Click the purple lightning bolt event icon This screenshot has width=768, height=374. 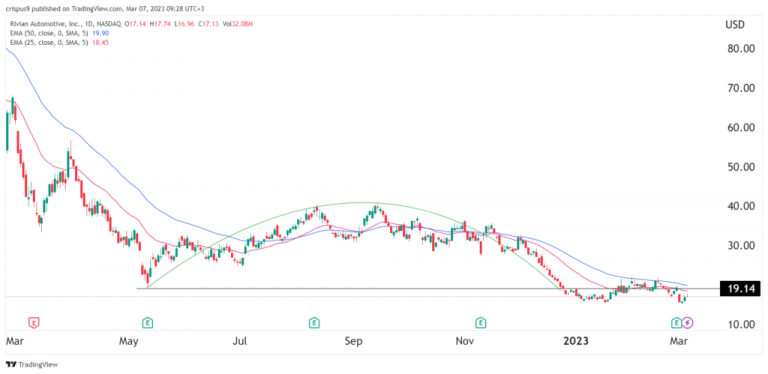click(x=688, y=323)
